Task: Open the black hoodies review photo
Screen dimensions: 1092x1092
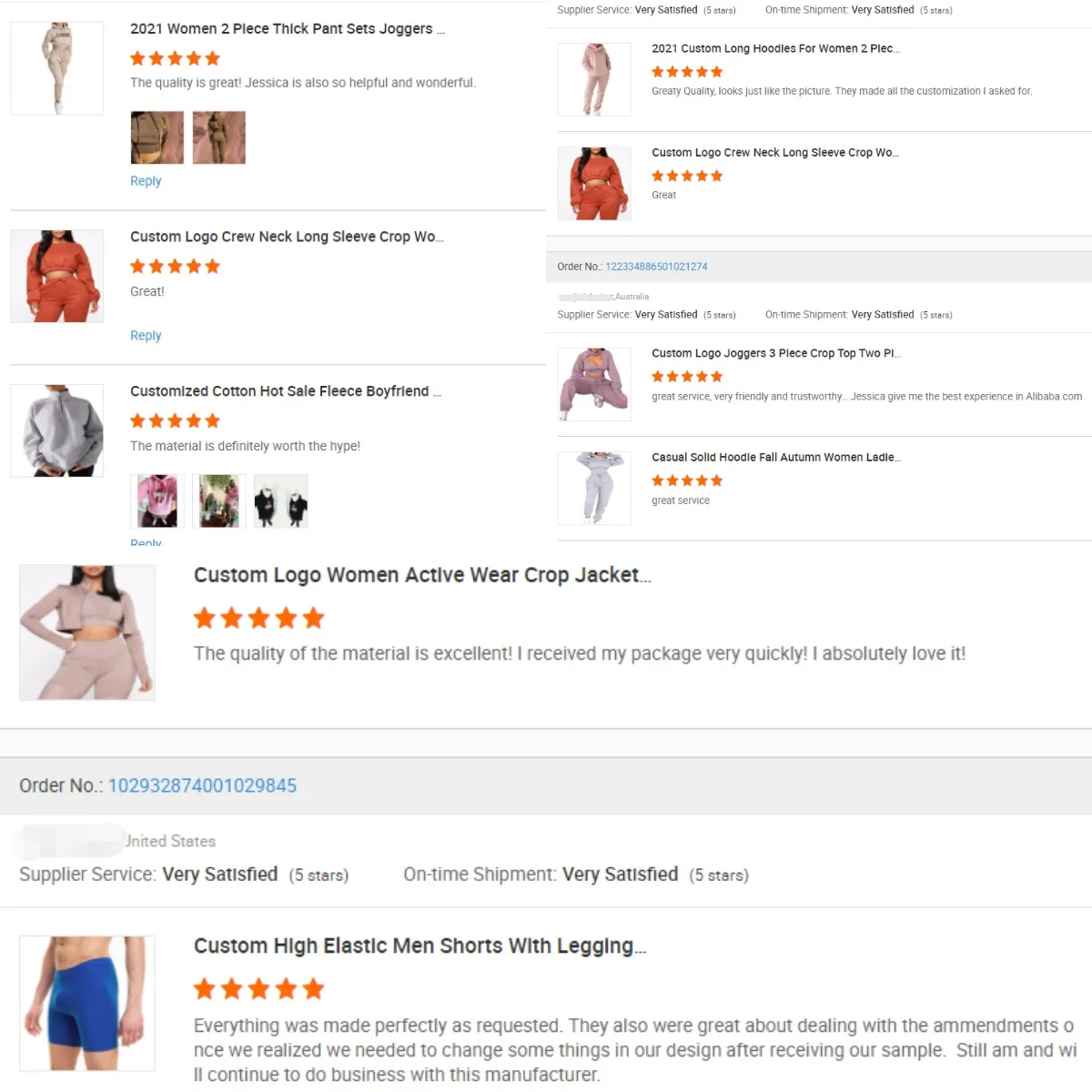Action: click(281, 500)
